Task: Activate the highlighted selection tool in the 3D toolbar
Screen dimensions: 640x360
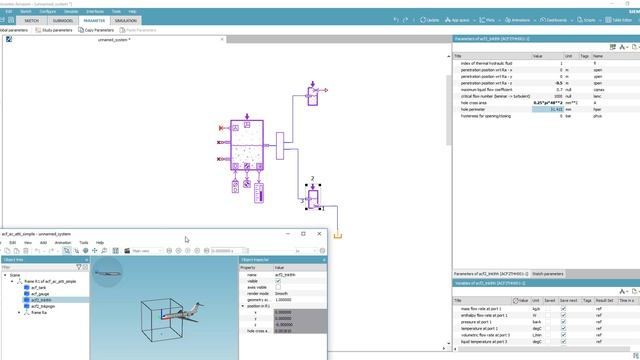Action: pos(67,251)
